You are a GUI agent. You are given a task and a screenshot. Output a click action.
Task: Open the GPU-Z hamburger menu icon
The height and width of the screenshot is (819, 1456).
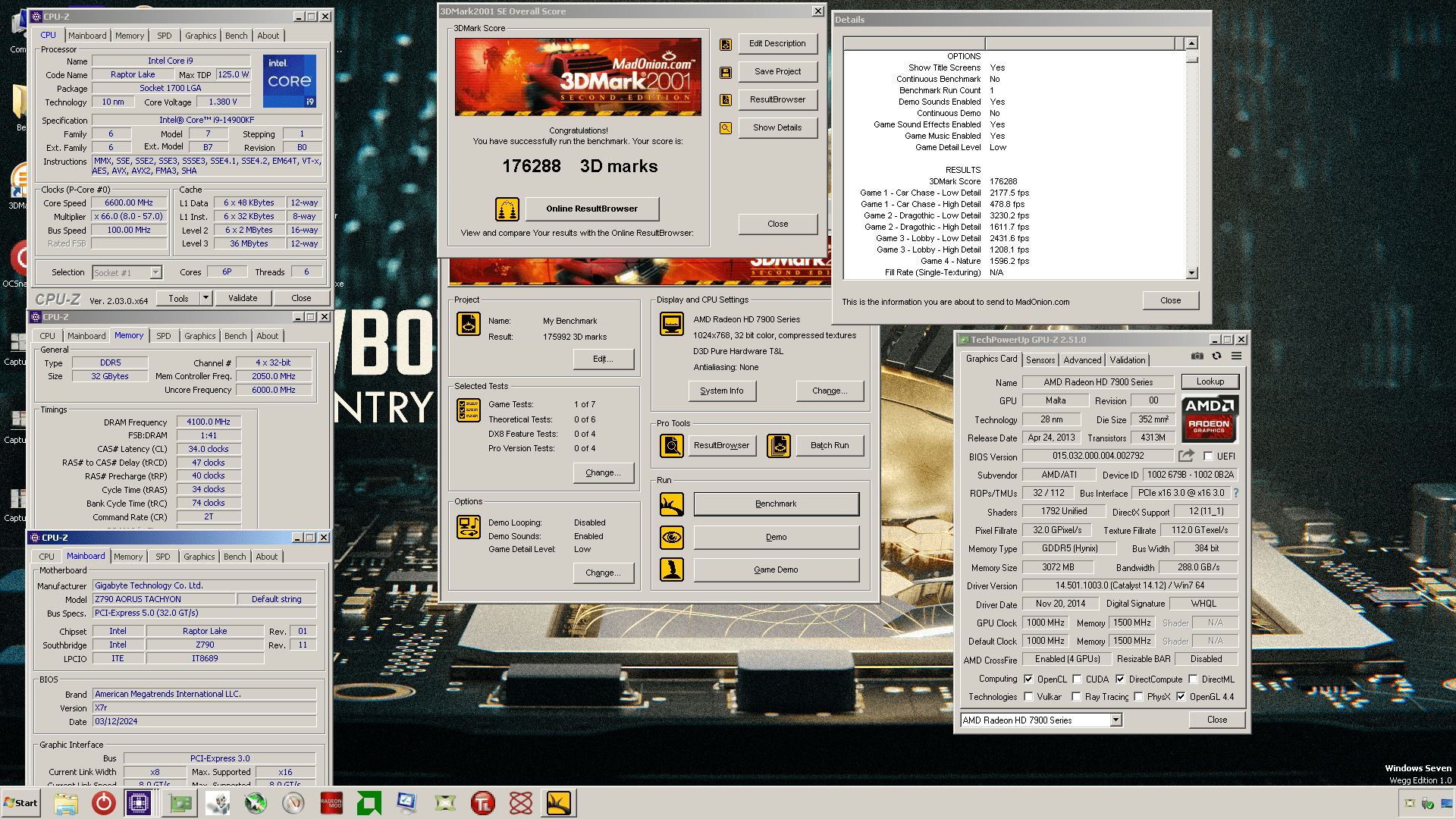tap(1236, 356)
